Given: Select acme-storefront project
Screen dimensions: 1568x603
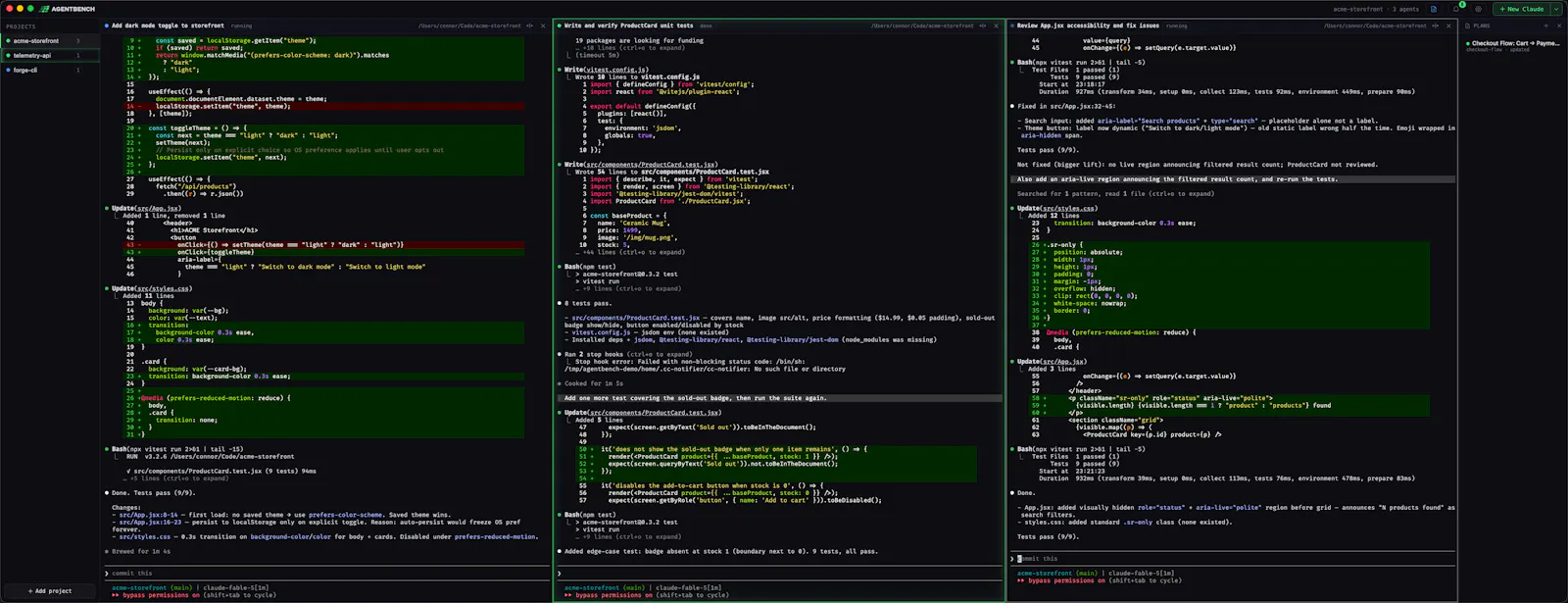Looking at the screenshot, I should [49, 41].
